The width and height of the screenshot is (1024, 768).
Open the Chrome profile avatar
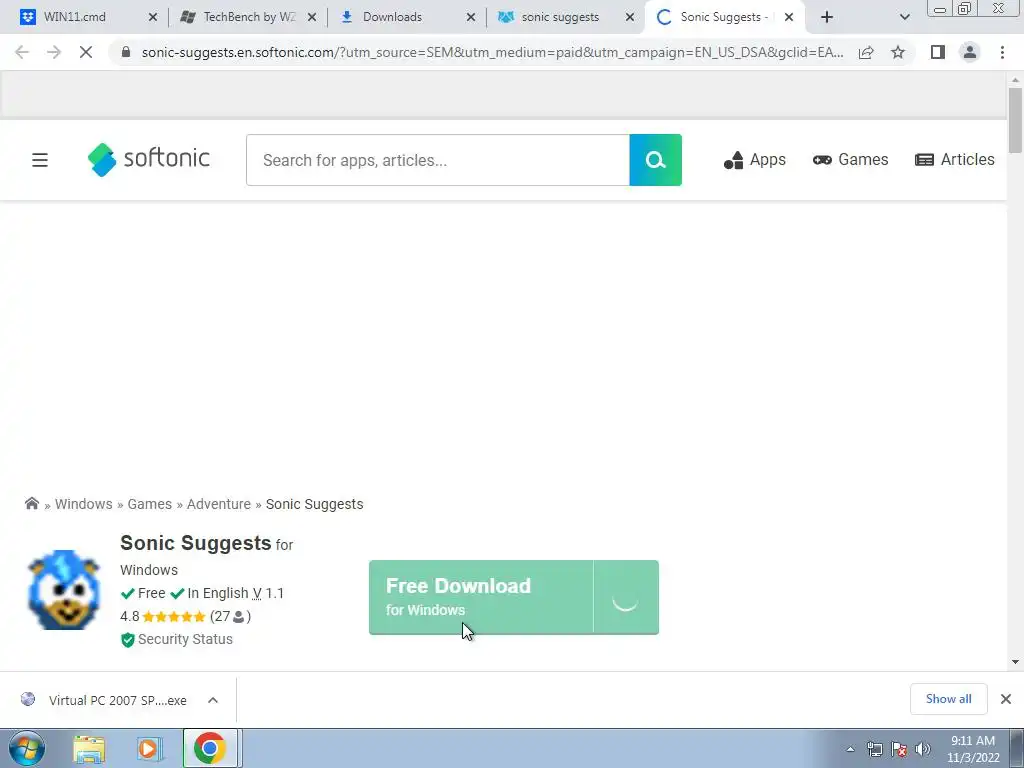point(970,52)
